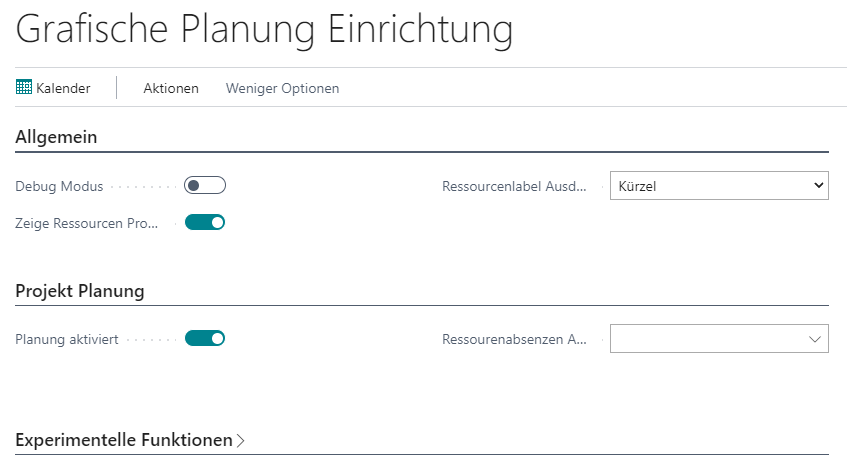Image resolution: width=867 pixels, height=473 pixels.
Task: Disable Zeige Ressourcen Pro... switch
Action: click(205, 222)
